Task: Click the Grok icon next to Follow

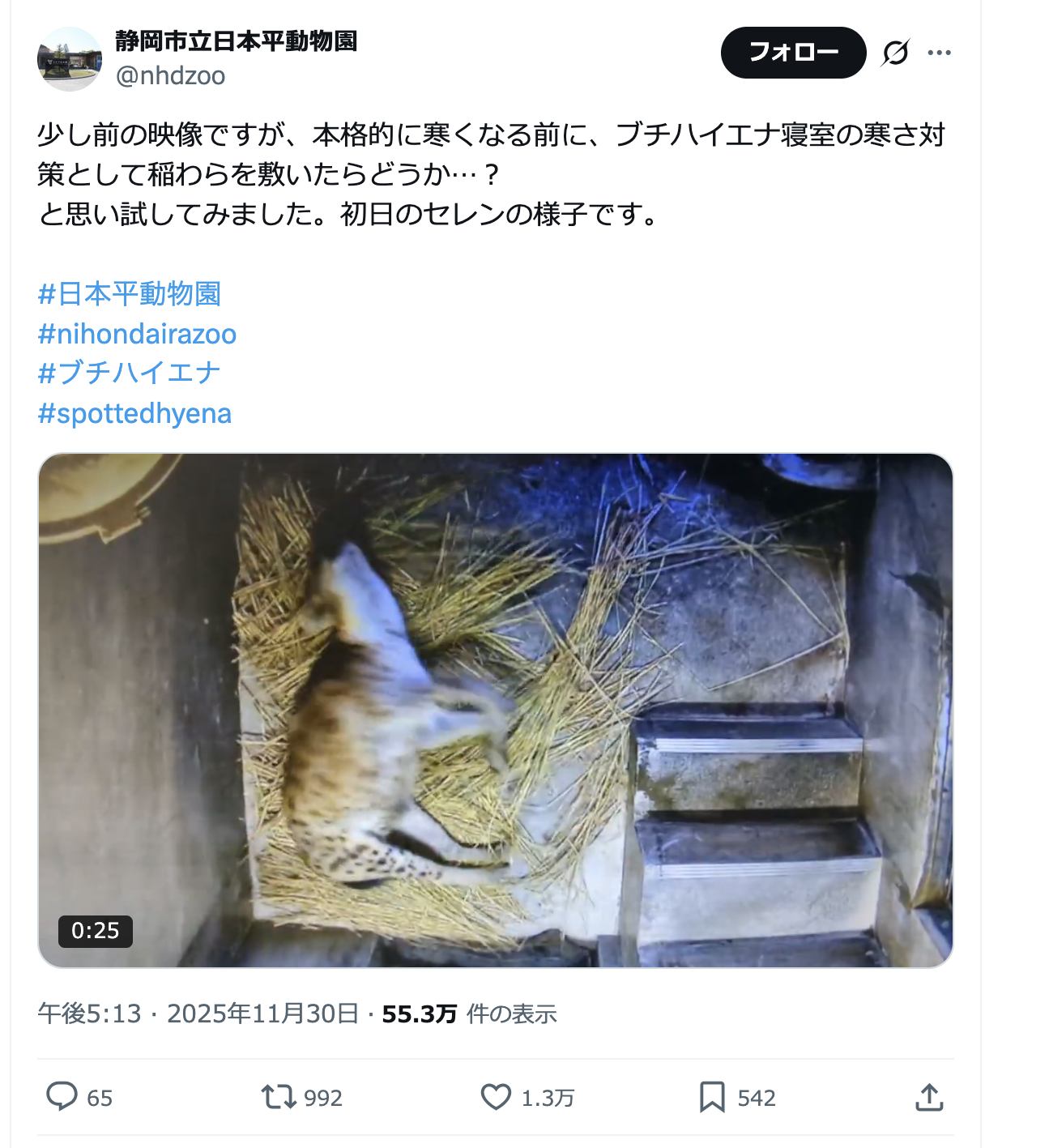Action: coord(895,53)
